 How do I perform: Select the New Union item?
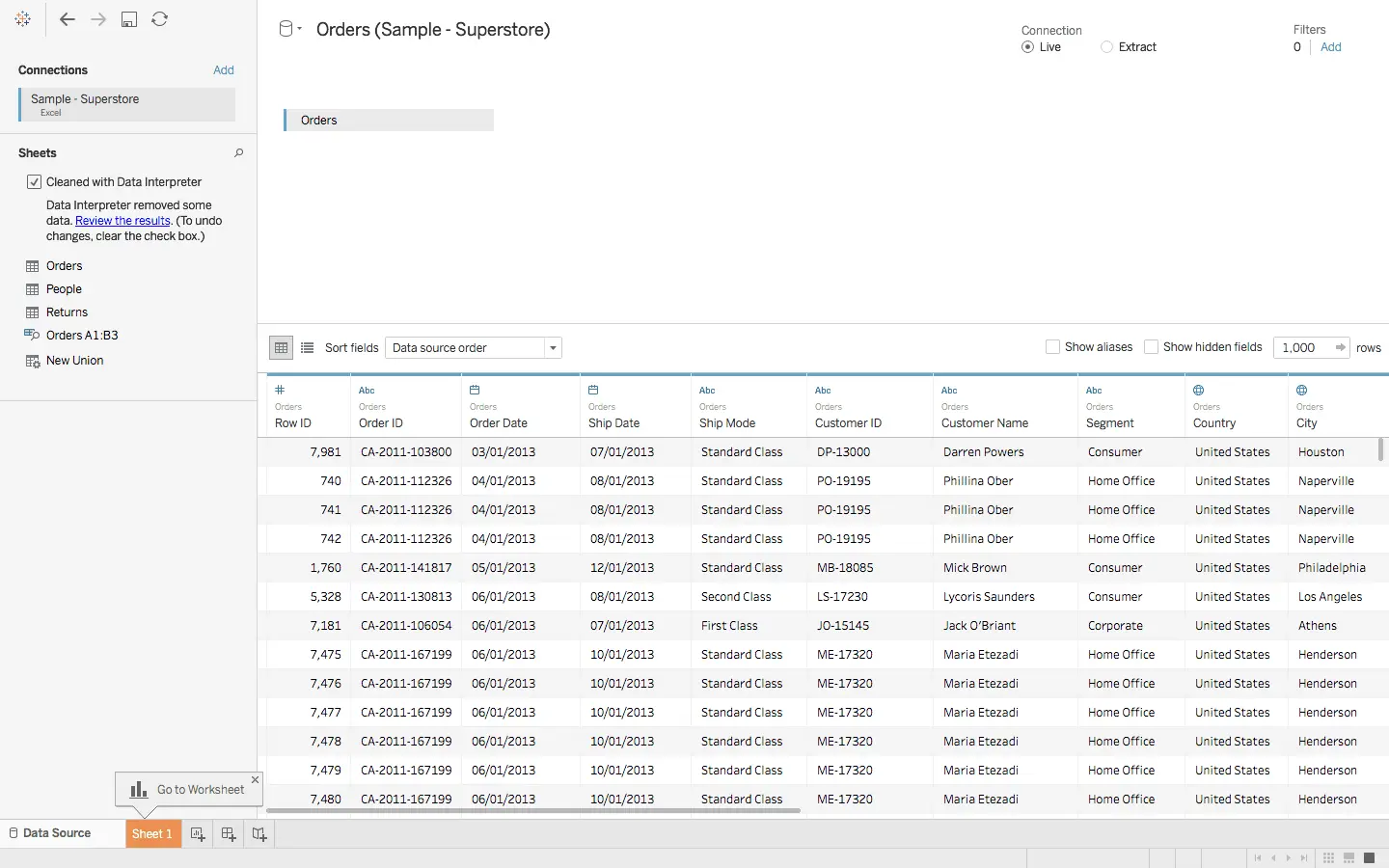[x=74, y=360]
